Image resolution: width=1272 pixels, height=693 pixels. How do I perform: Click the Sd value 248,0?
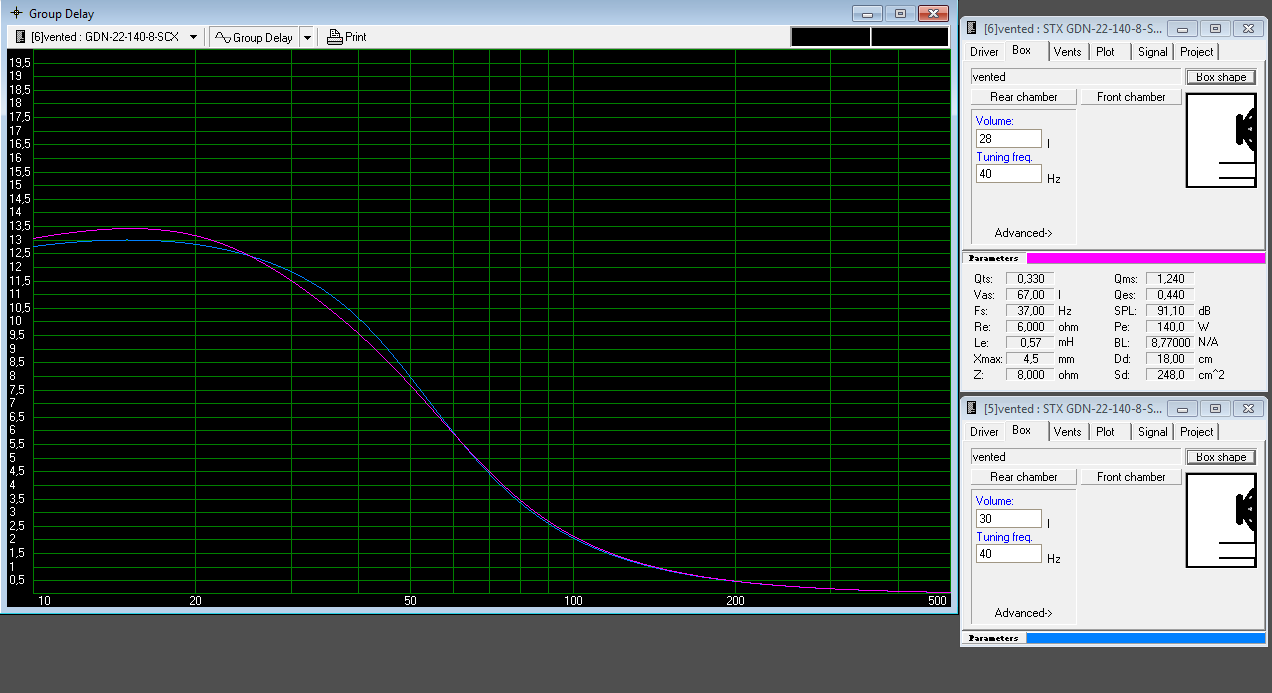click(x=1170, y=375)
